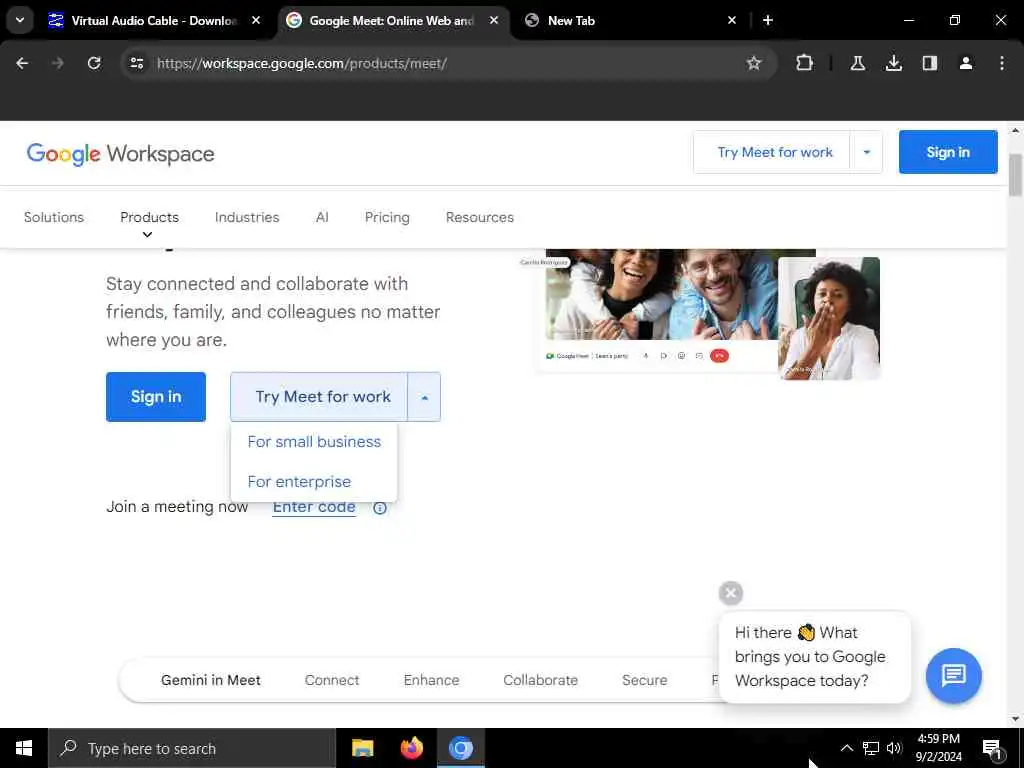Click the taskbar search box
The image size is (1024, 768).
coord(192,748)
